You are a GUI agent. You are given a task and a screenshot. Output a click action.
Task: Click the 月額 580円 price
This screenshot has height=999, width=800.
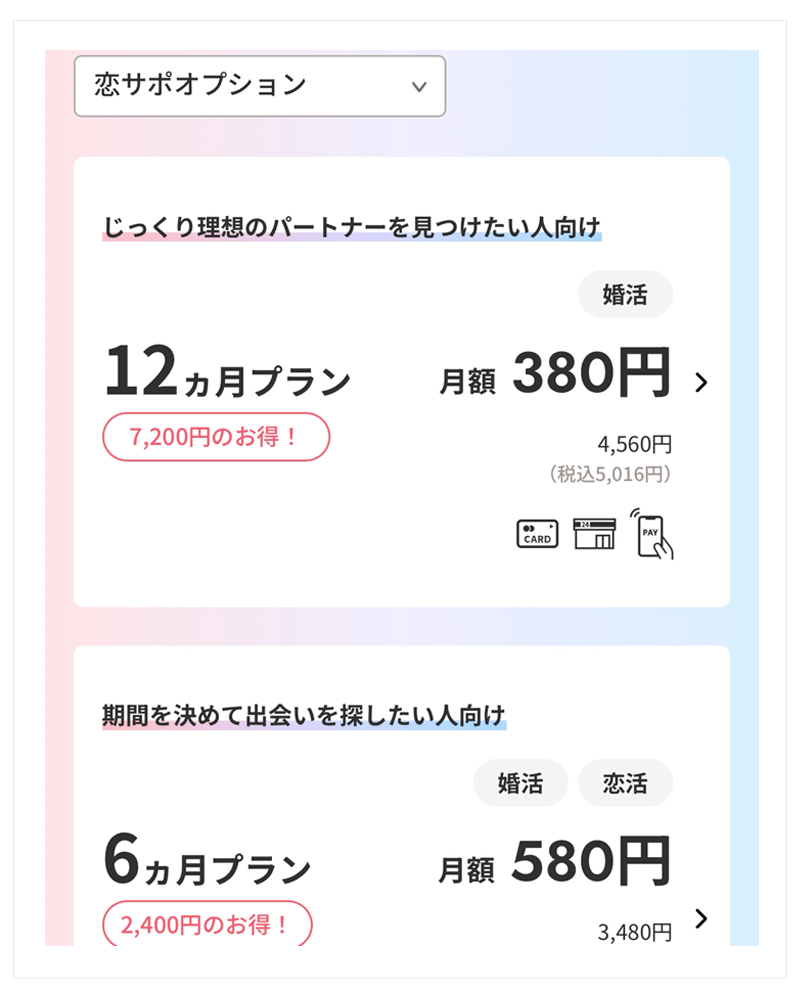[555, 863]
